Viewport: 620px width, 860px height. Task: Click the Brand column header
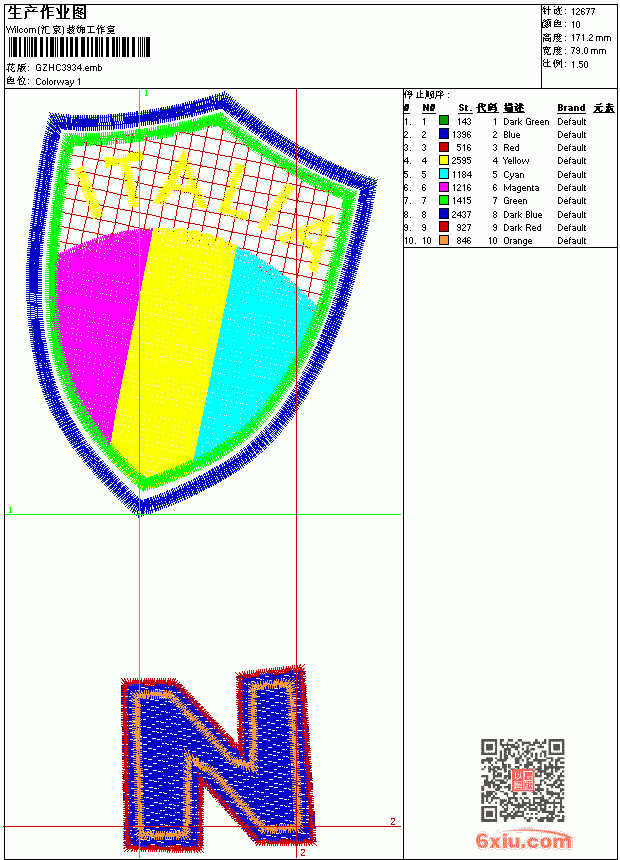pos(571,108)
